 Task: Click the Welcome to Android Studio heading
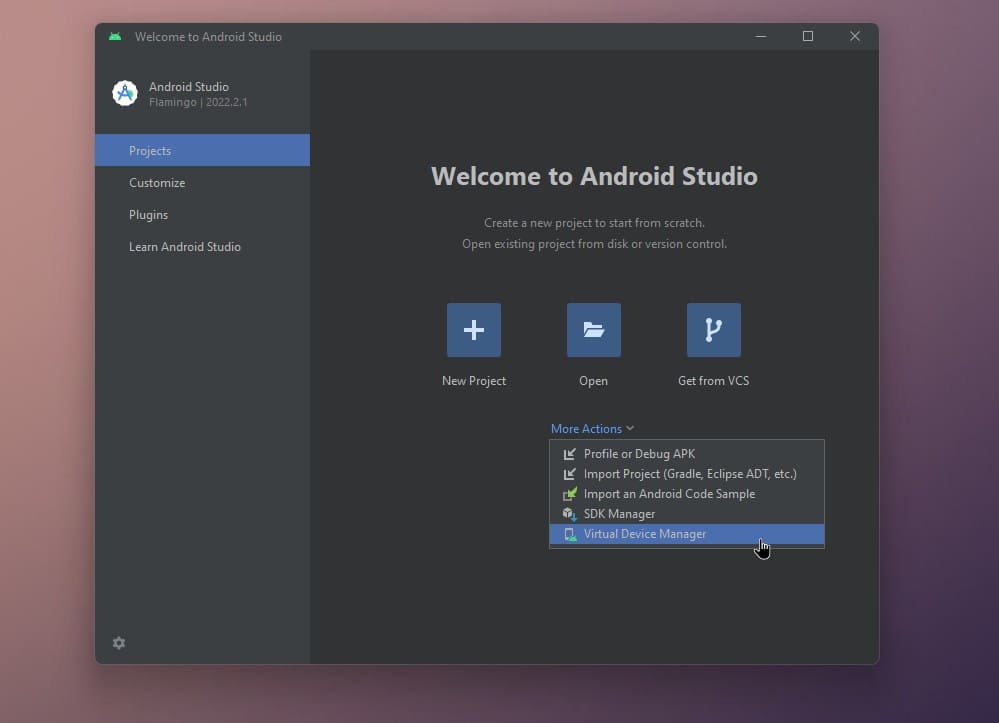pyautogui.click(x=594, y=176)
